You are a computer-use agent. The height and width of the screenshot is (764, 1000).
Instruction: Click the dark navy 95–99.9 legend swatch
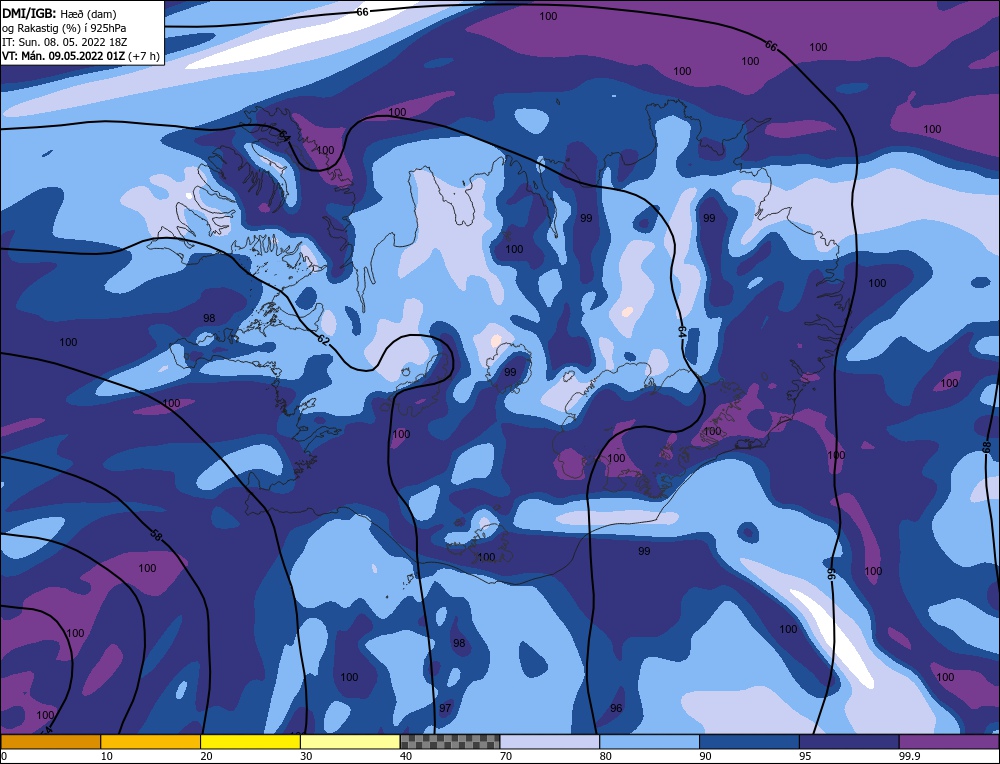click(x=849, y=741)
